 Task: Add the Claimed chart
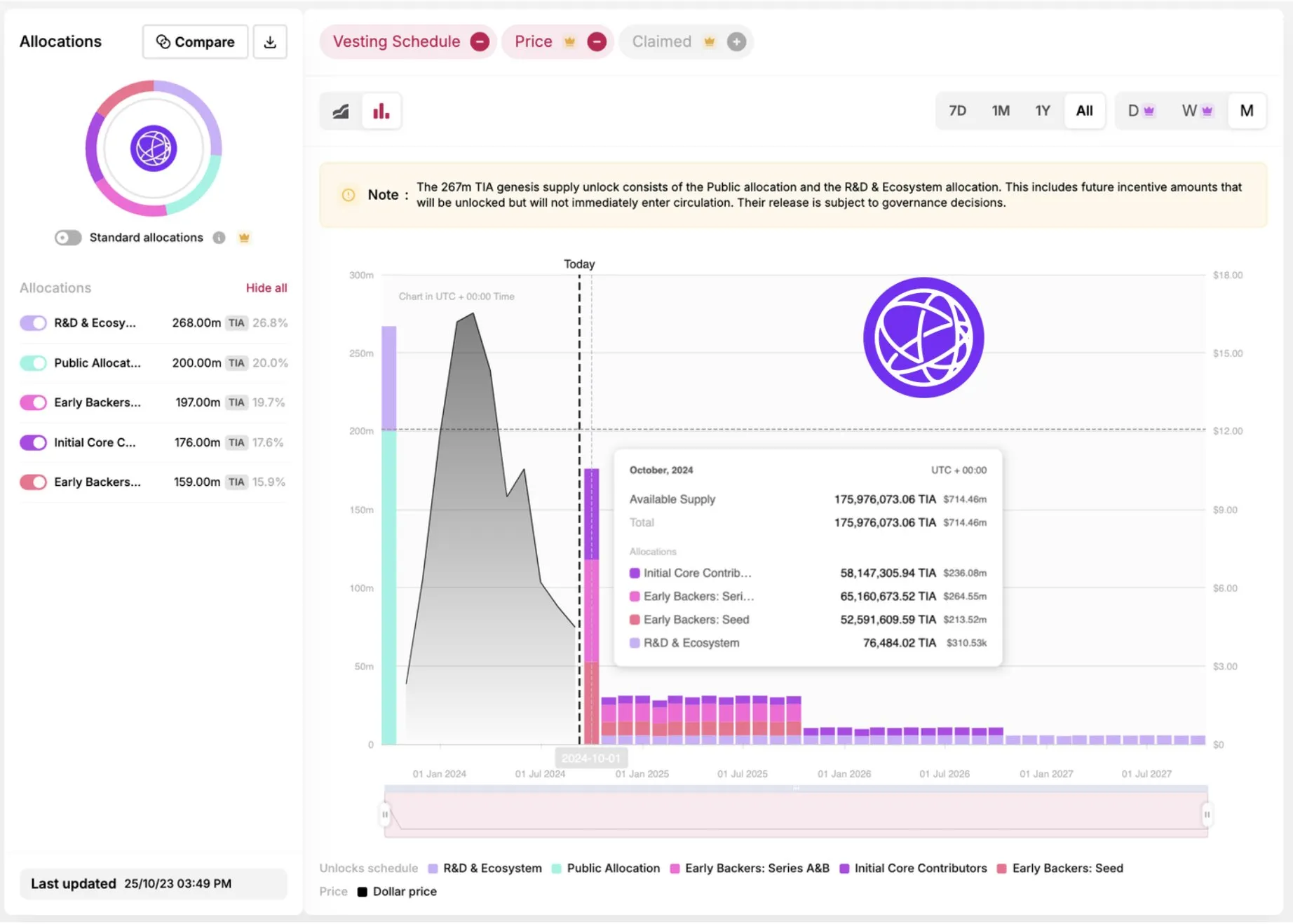pyautogui.click(x=736, y=41)
